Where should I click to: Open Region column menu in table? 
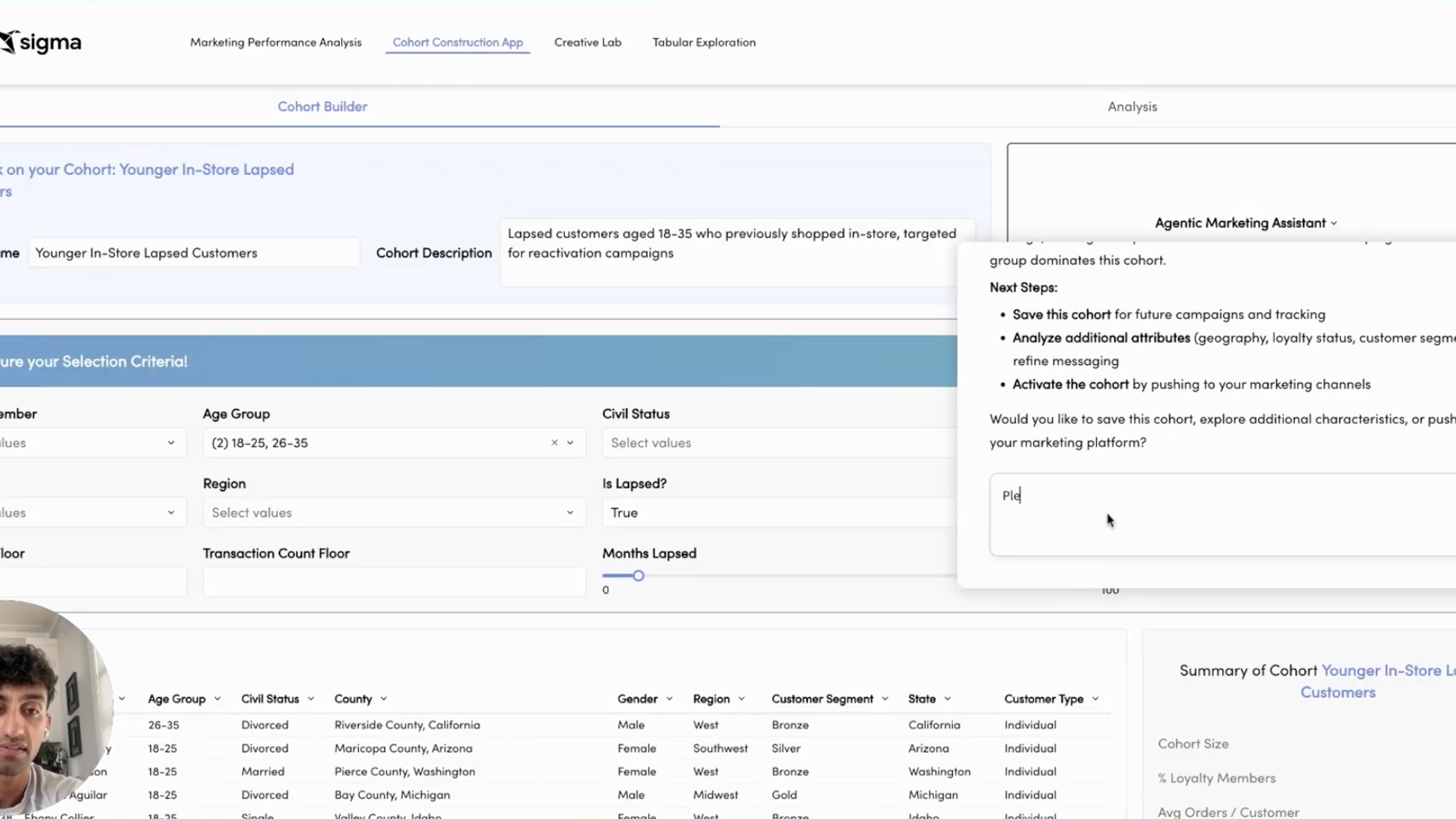pyautogui.click(x=742, y=699)
